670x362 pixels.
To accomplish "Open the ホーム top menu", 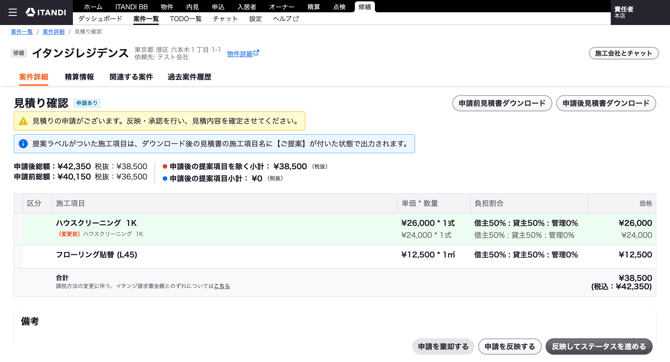I will point(93,7).
